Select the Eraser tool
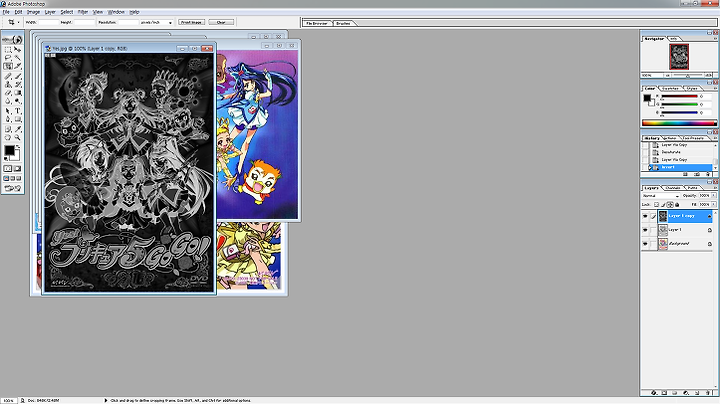The image size is (720, 404). point(8,93)
